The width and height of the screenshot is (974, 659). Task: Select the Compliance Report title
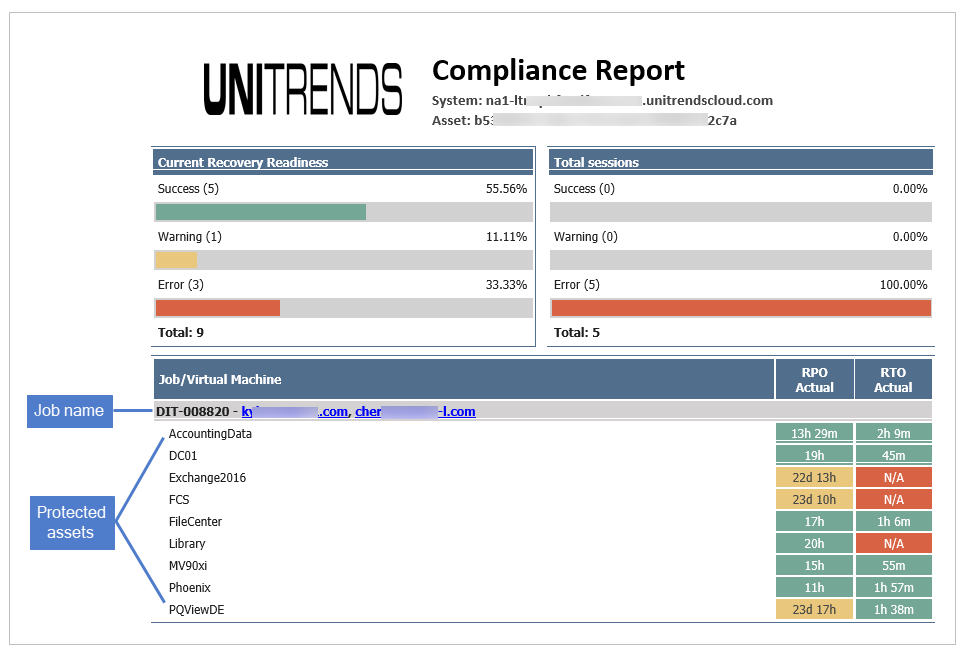tap(558, 70)
